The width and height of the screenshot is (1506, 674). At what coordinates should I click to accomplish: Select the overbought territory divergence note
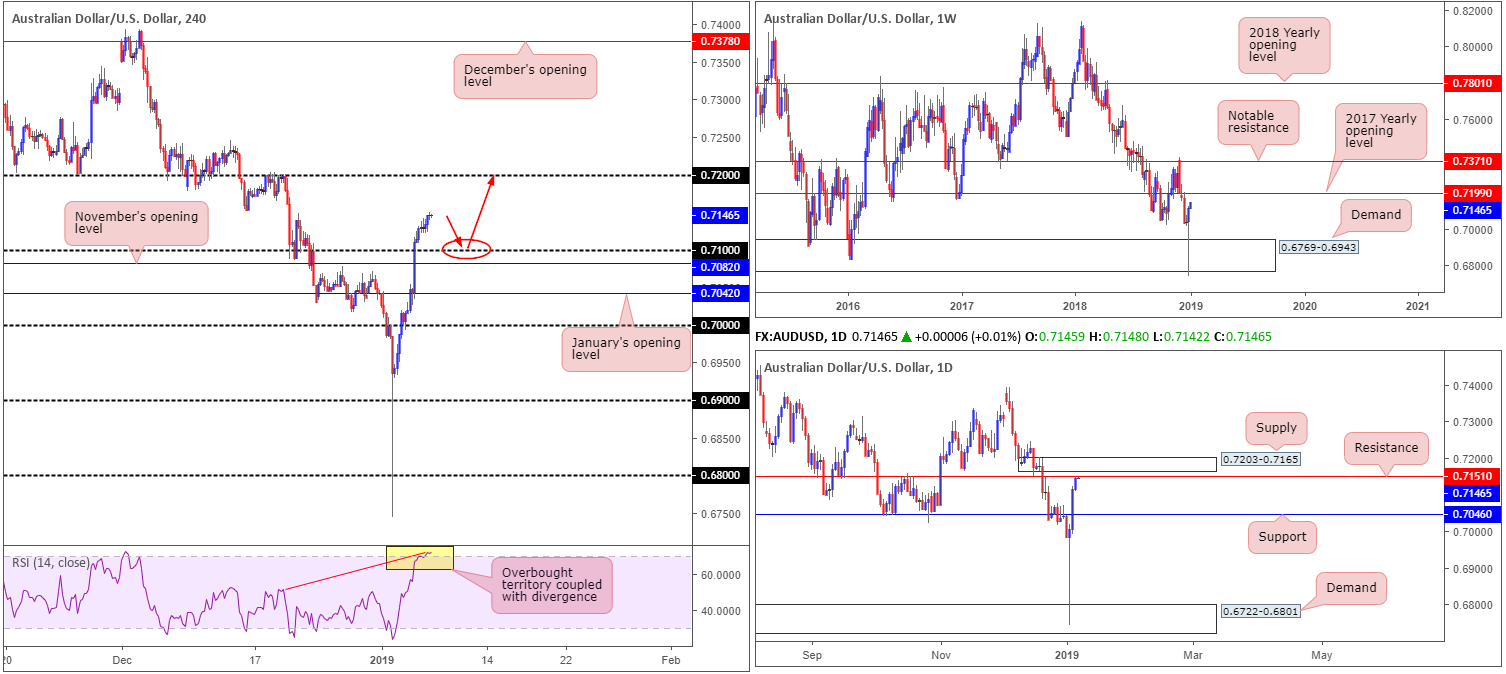pos(551,585)
